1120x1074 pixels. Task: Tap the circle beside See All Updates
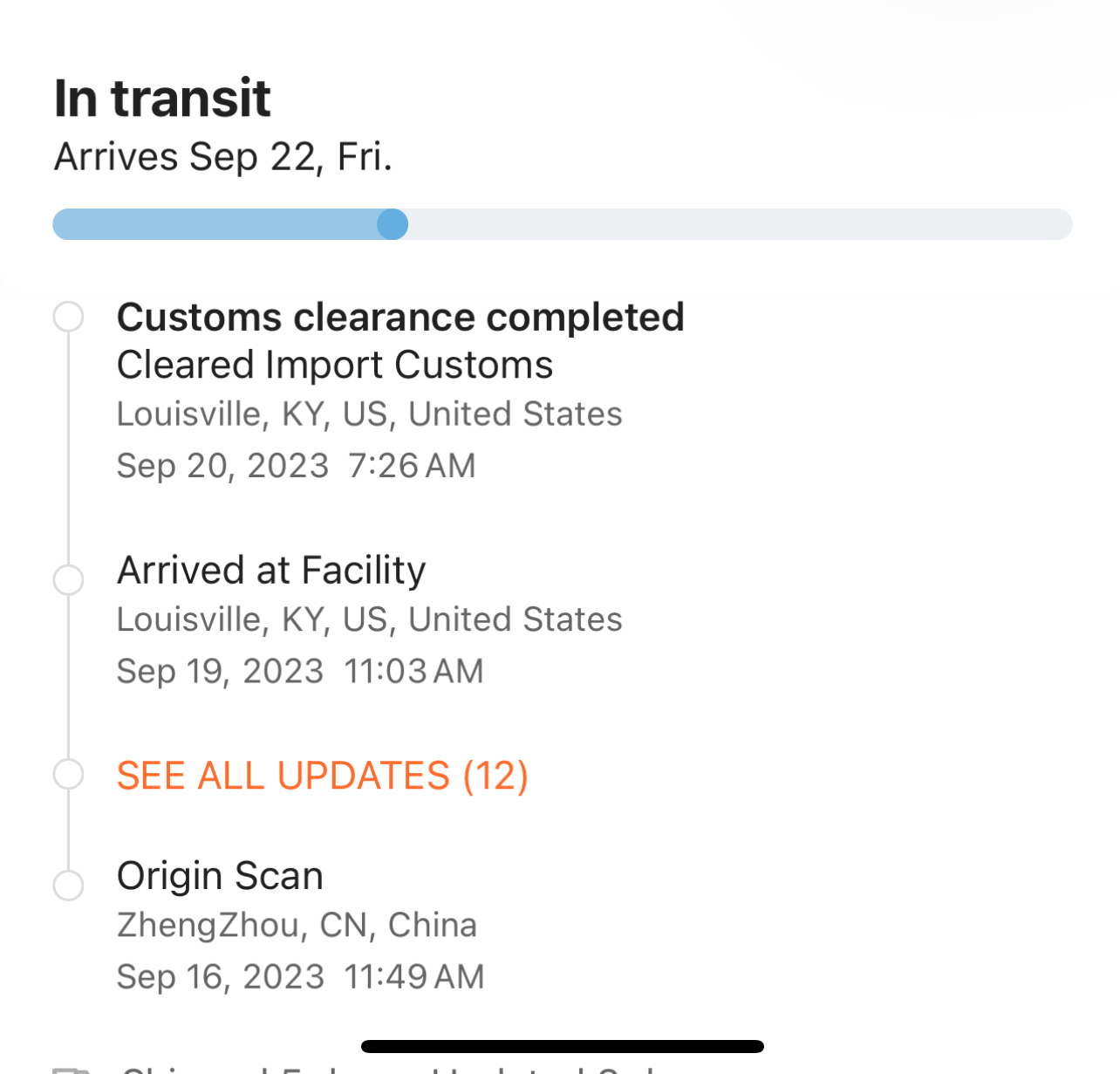[68, 774]
